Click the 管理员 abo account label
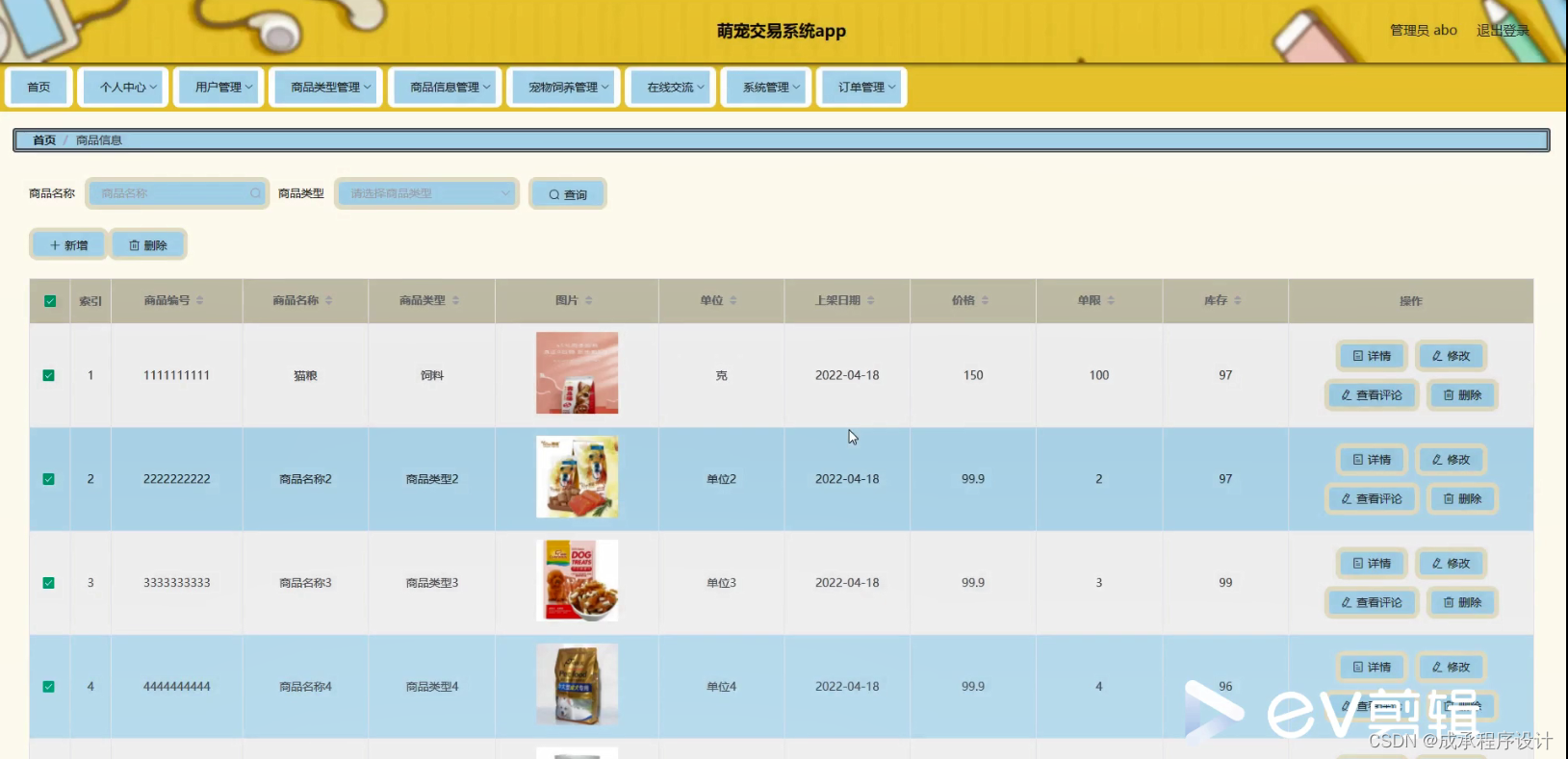 (1424, 31)
